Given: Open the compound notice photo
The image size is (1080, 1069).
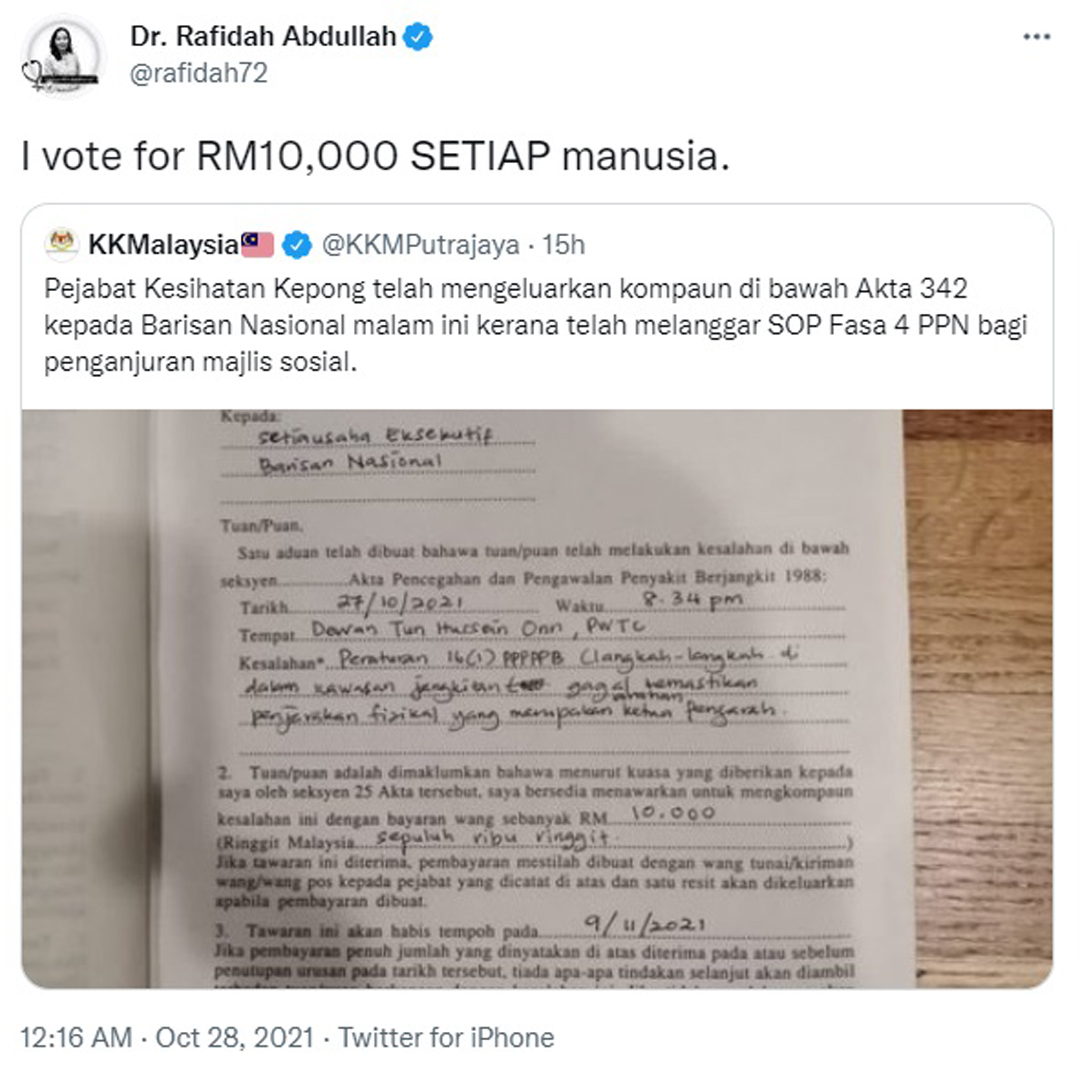Looking at the screenshot, I should coord(537,698).
